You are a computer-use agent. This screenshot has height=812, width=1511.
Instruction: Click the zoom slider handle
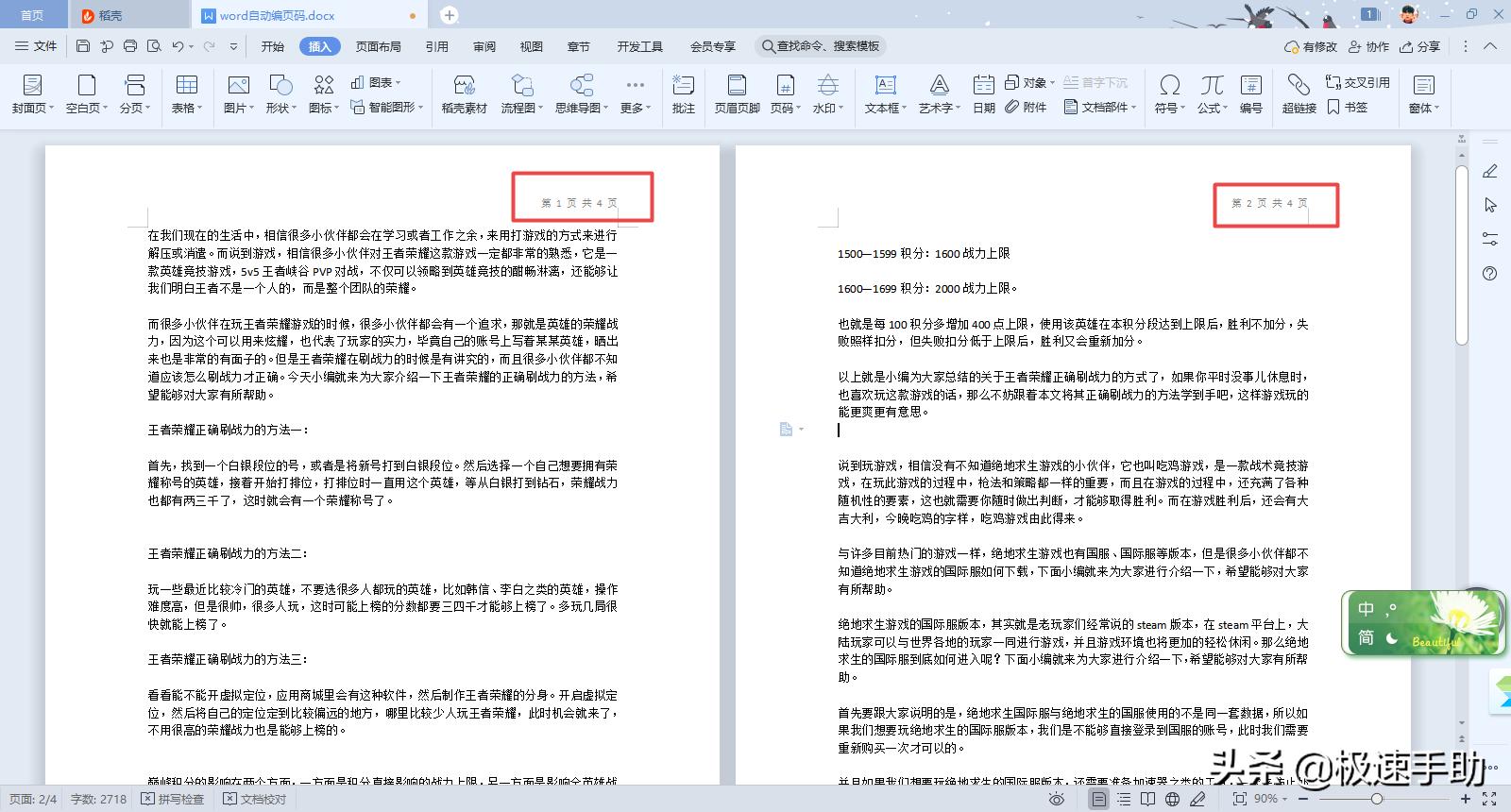click(1377, 800)
